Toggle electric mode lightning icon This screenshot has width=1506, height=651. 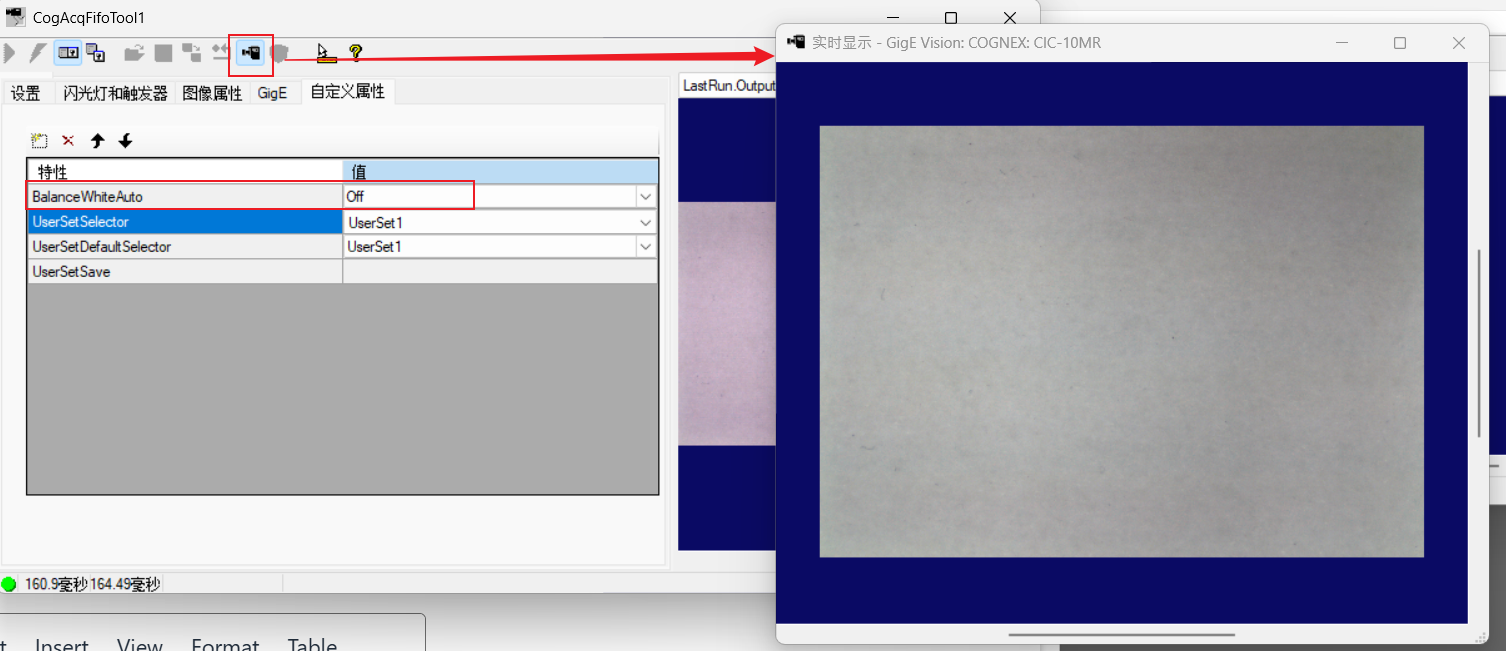pos(38,53)
